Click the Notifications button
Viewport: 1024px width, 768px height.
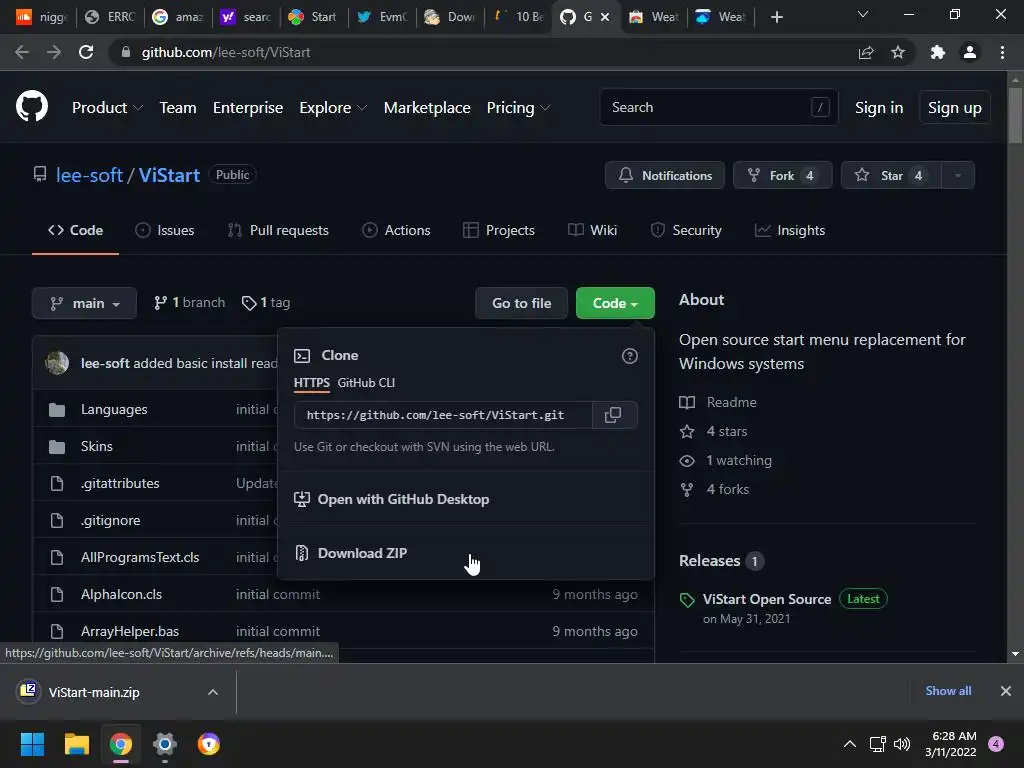pyautogui.click(x=665, y=175)
